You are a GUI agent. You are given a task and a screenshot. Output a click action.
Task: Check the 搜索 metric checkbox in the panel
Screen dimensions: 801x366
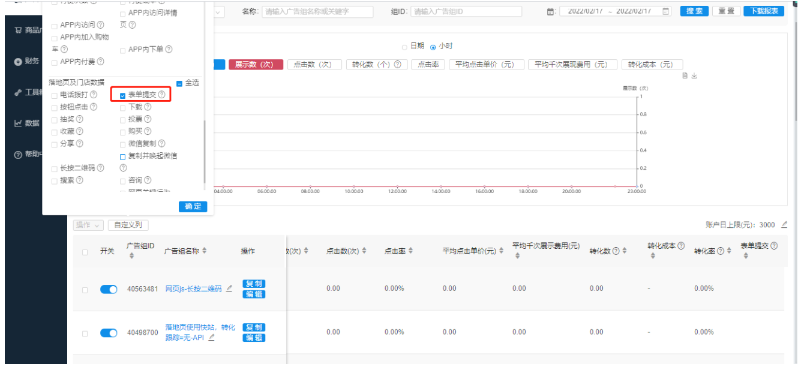coord(55,180)
